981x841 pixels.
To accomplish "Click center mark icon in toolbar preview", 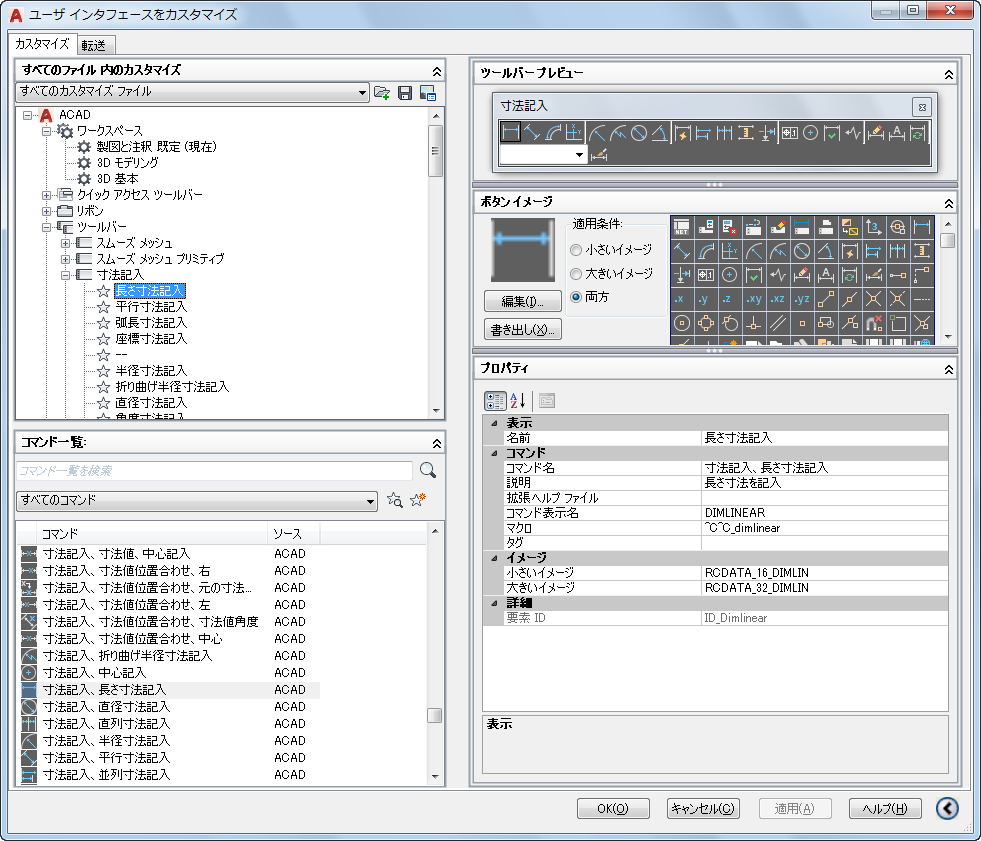I will coord(810,133).
